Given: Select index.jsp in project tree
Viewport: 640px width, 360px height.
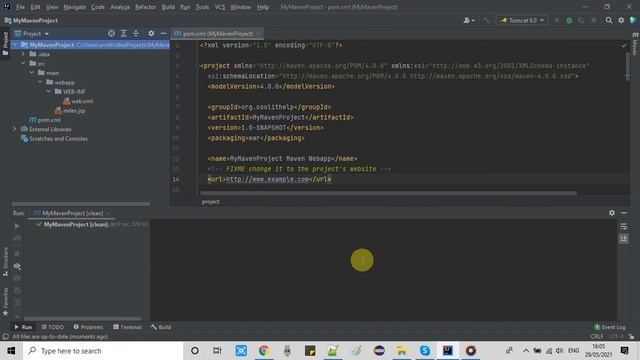Looking at the screenshot, I should coord(70,110).
